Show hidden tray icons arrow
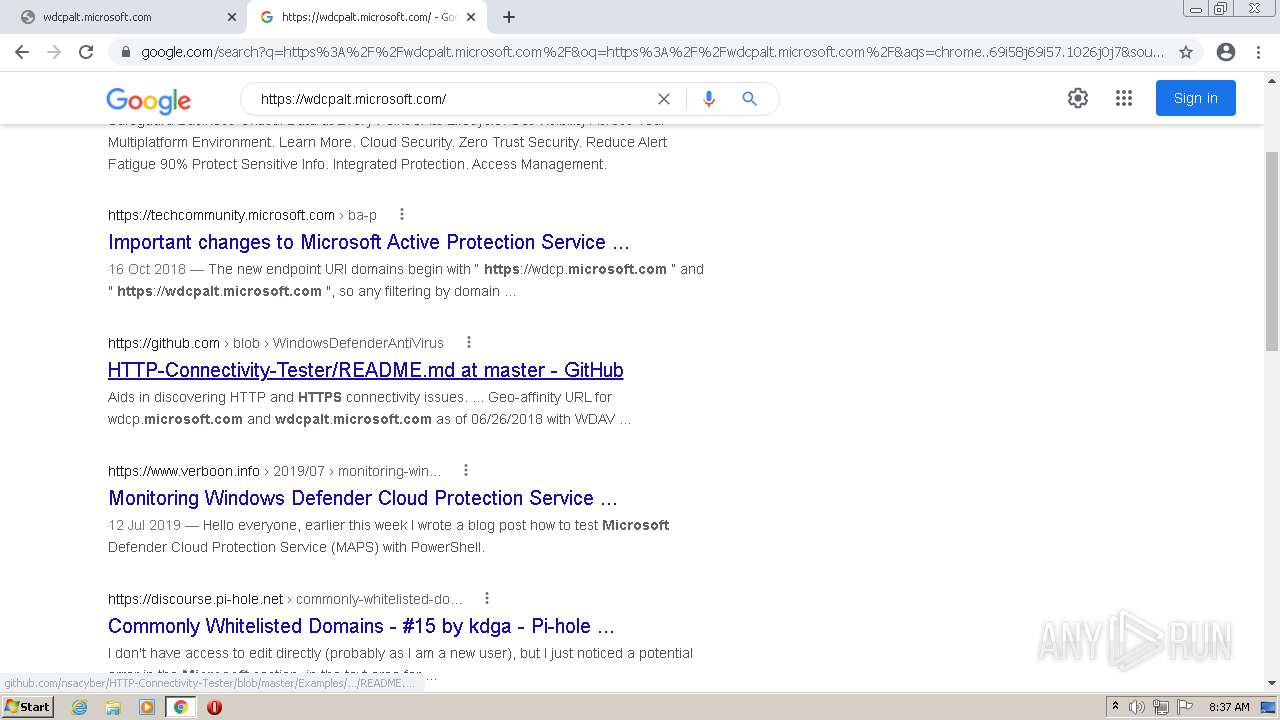 click(x=1115, y=707)
